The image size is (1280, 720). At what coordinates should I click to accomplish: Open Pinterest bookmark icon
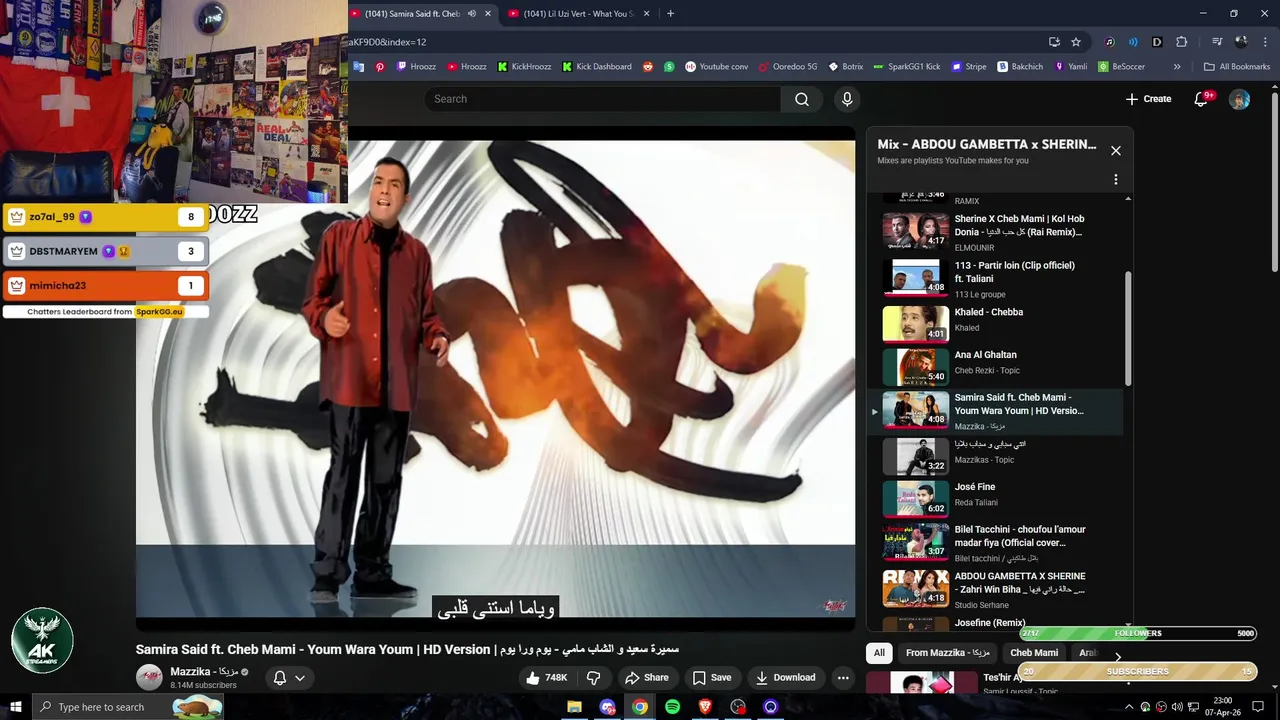pyautogui.click(x=380, y=67)
